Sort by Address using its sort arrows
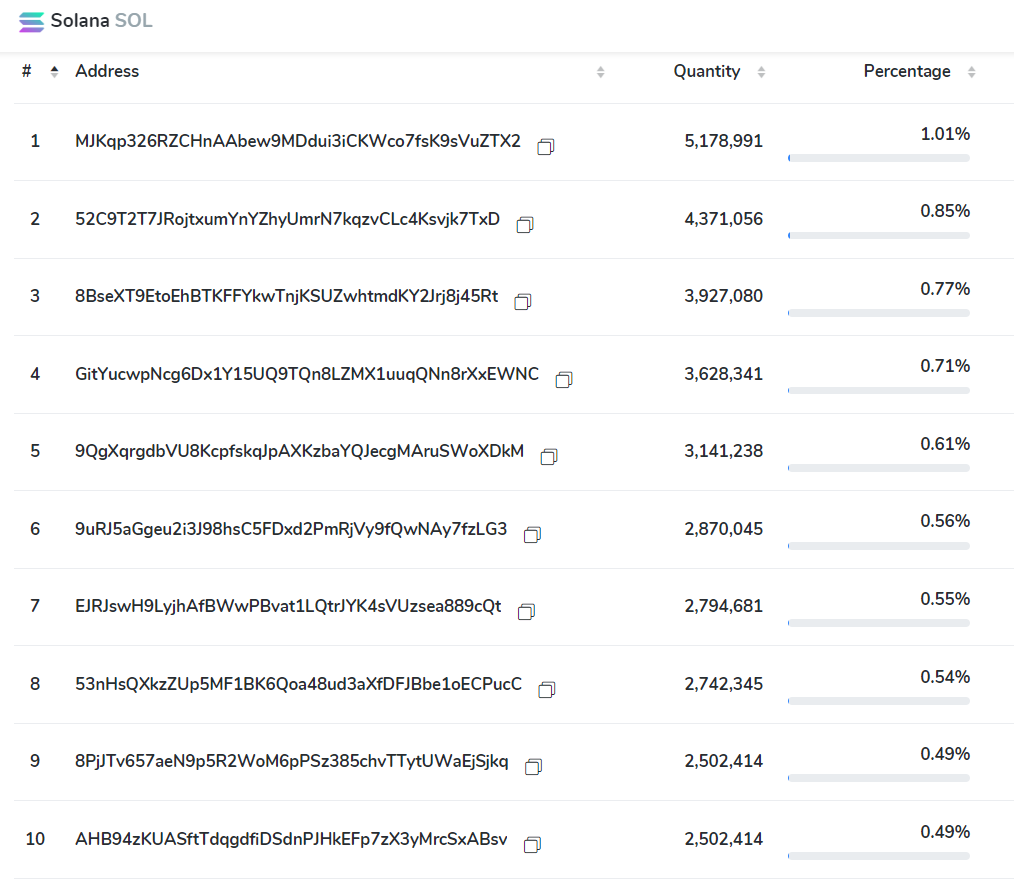The height and width of the screenshot is (881, 1014). (x=600, y=72)
